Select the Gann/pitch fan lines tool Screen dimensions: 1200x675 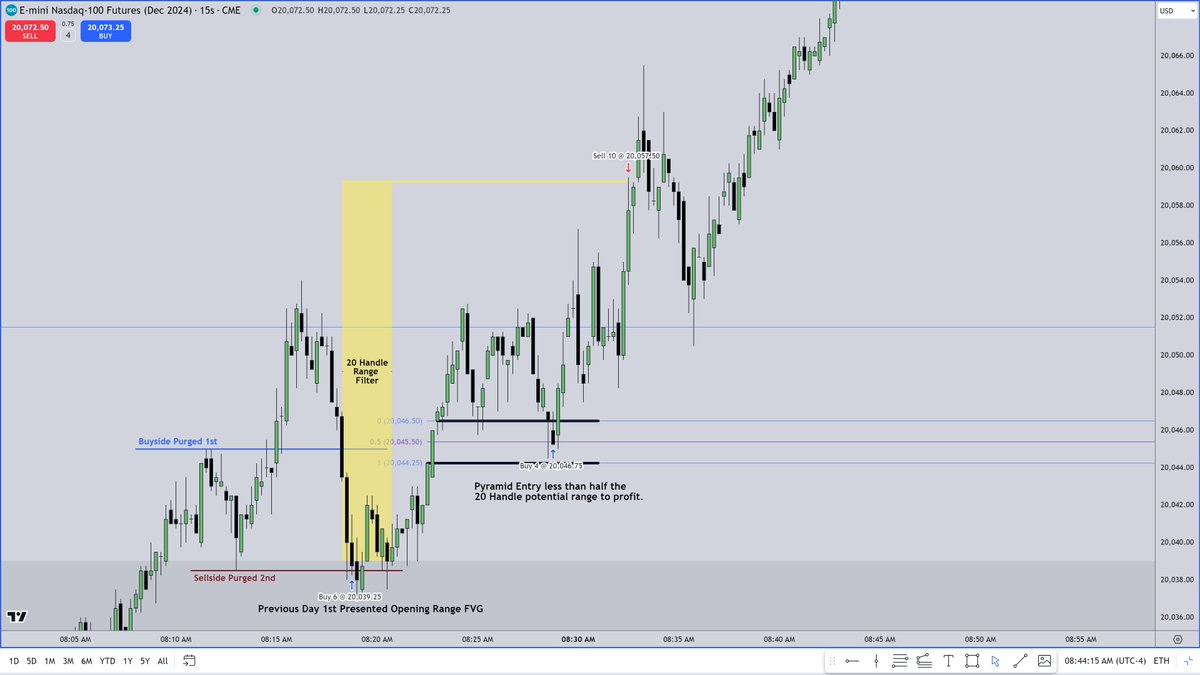point(924,660)
